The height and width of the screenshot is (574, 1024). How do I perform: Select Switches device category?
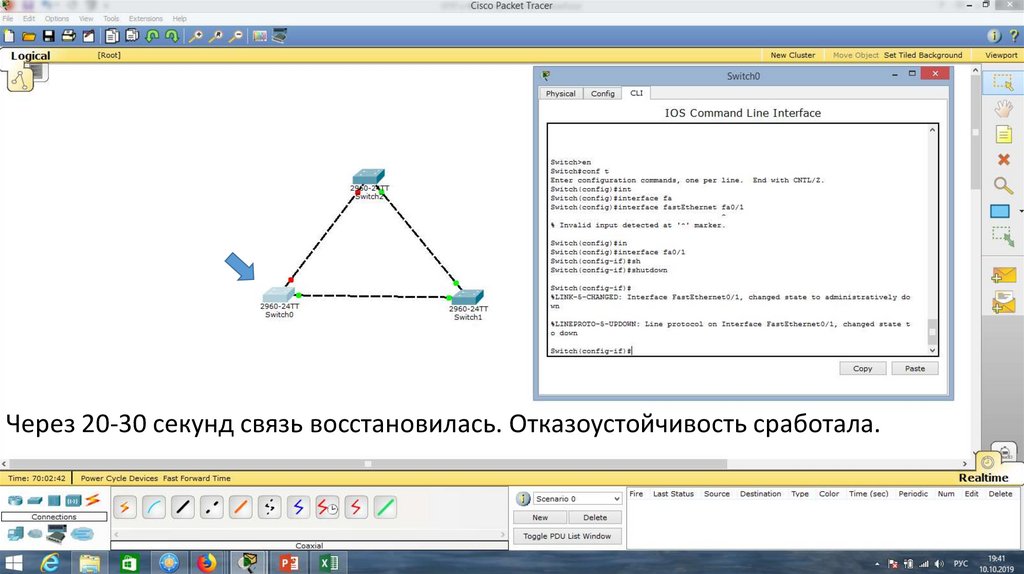pos(35,501)
